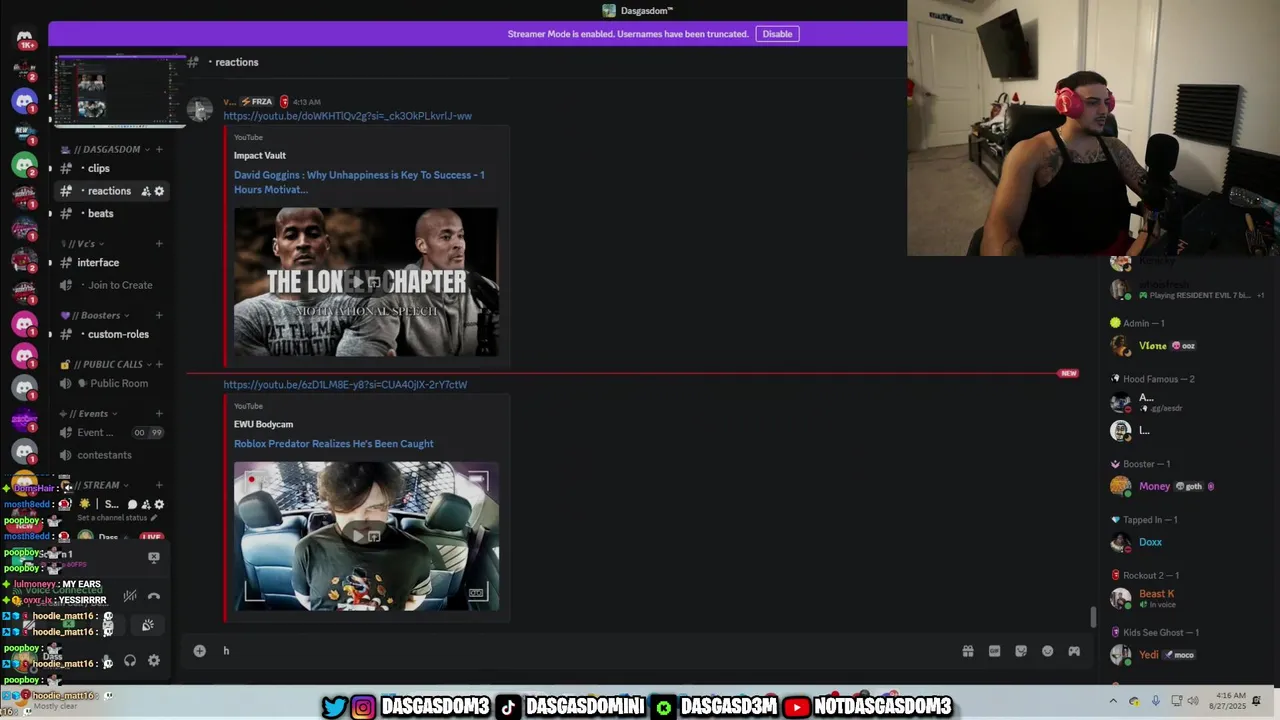The width and height of the screenshot is (1280, 720).
Task: Open notification bell in taskbar
Action: tap(1257, 701)
